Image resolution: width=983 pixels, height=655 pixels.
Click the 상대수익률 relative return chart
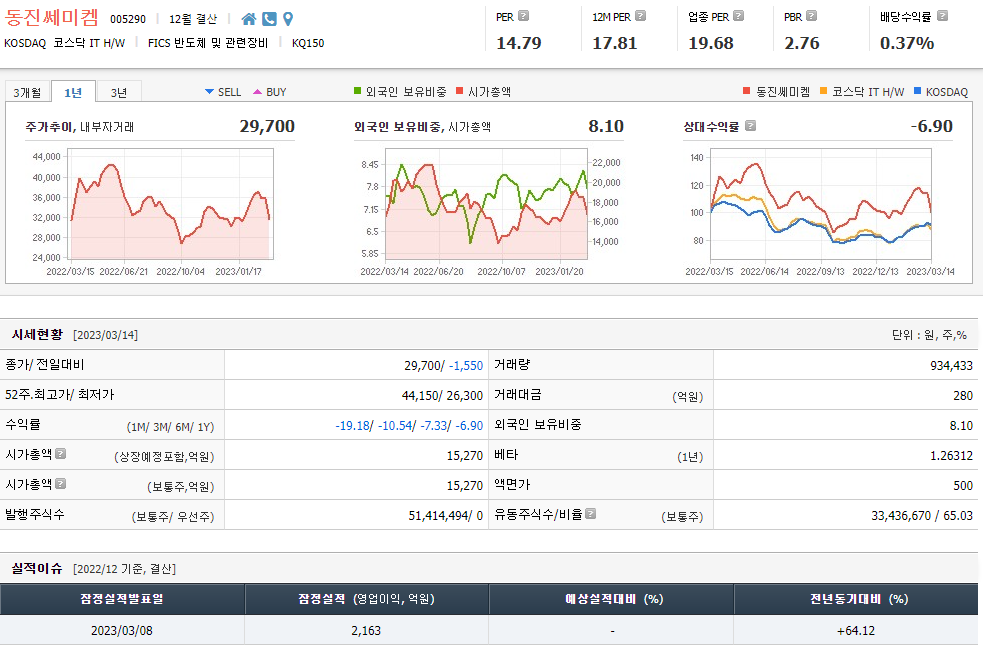point(821,204)
